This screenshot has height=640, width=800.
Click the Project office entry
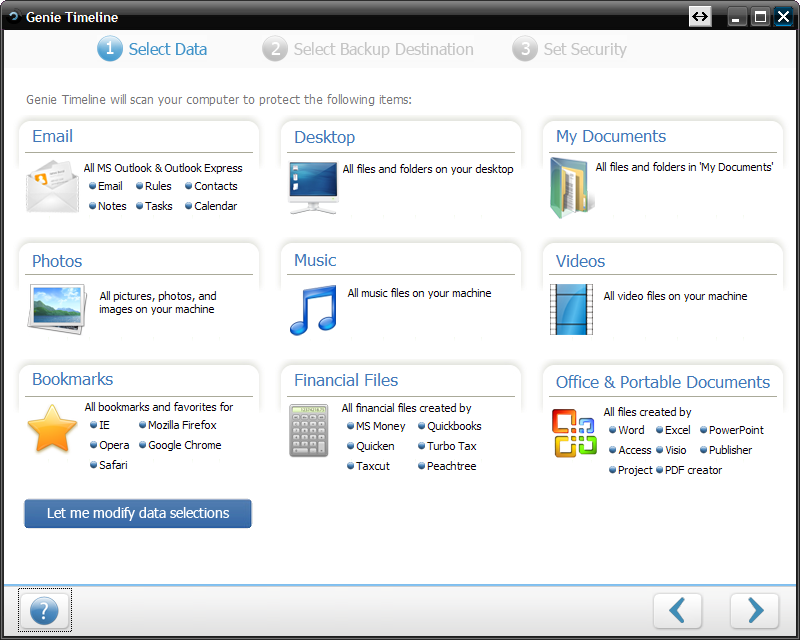(x=631, y=470)
